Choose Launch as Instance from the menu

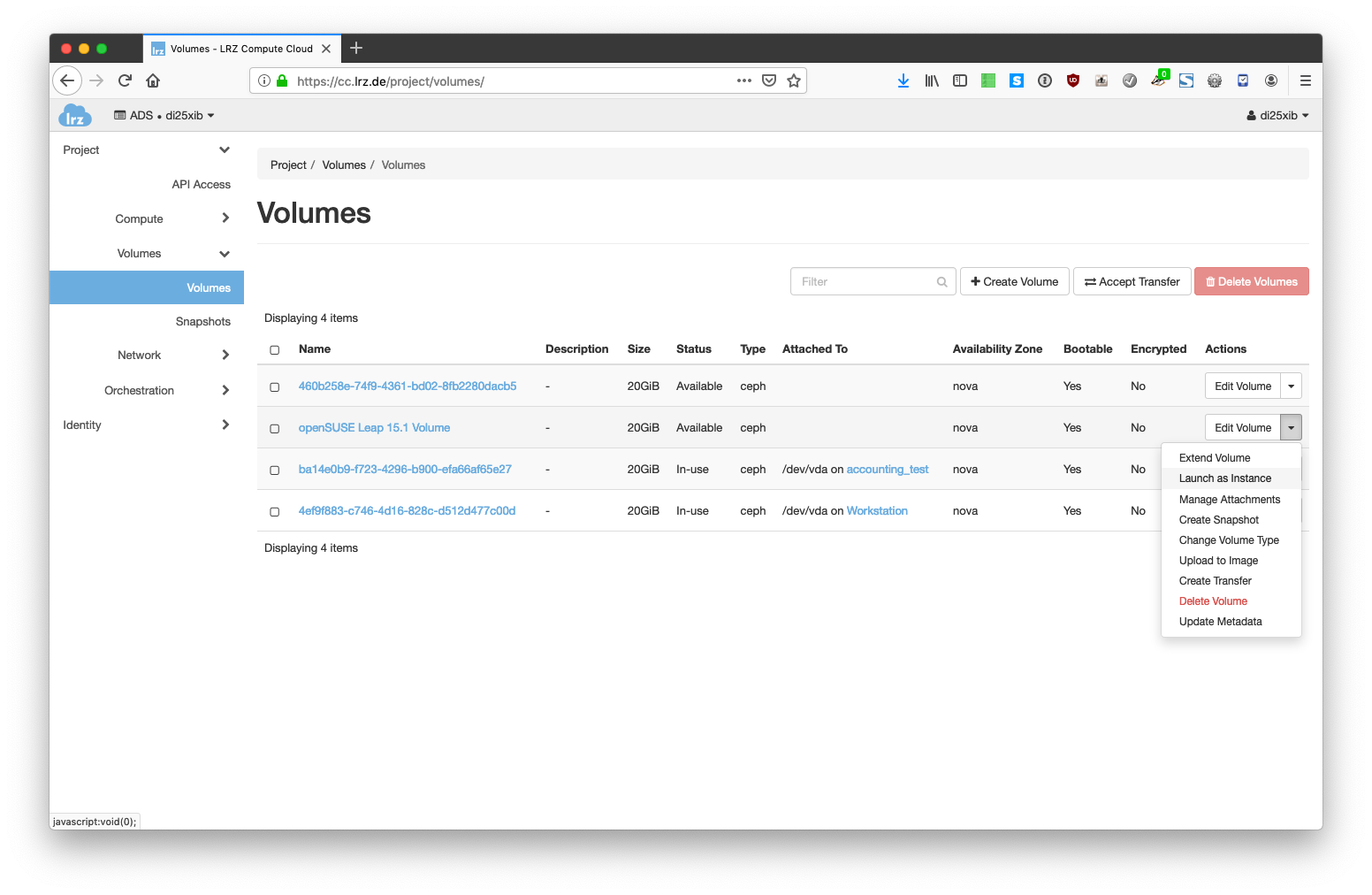pos(1224,478)
